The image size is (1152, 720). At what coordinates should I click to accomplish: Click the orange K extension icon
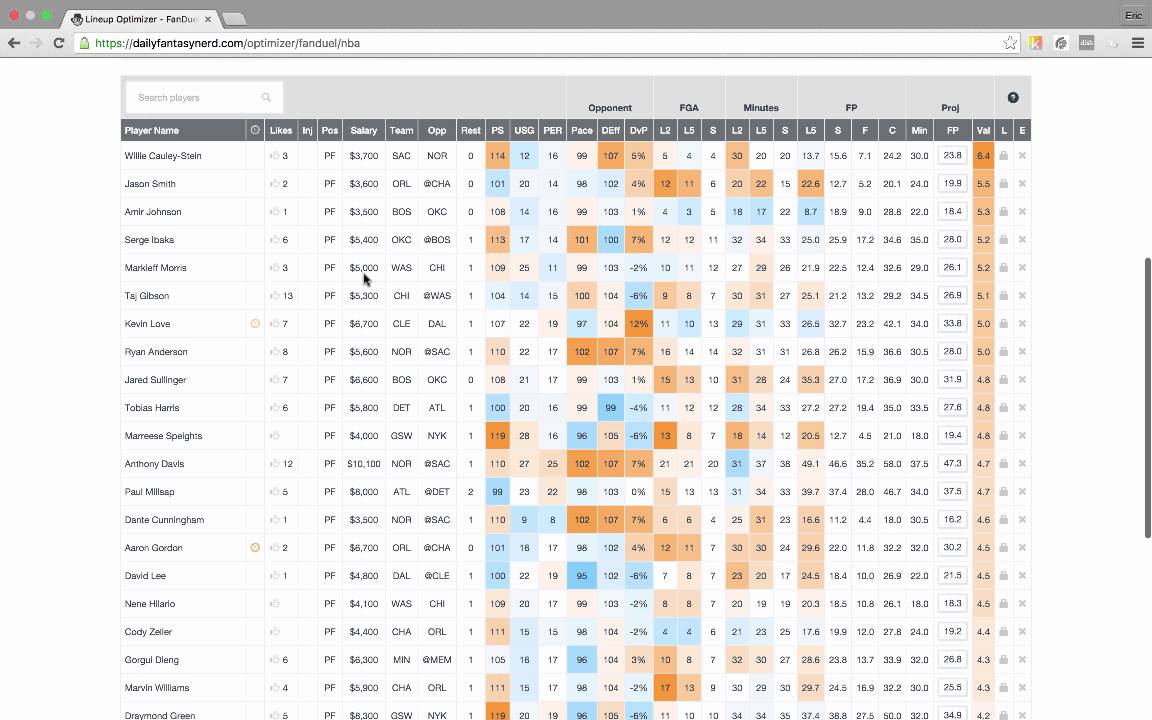coord(1035,43)
